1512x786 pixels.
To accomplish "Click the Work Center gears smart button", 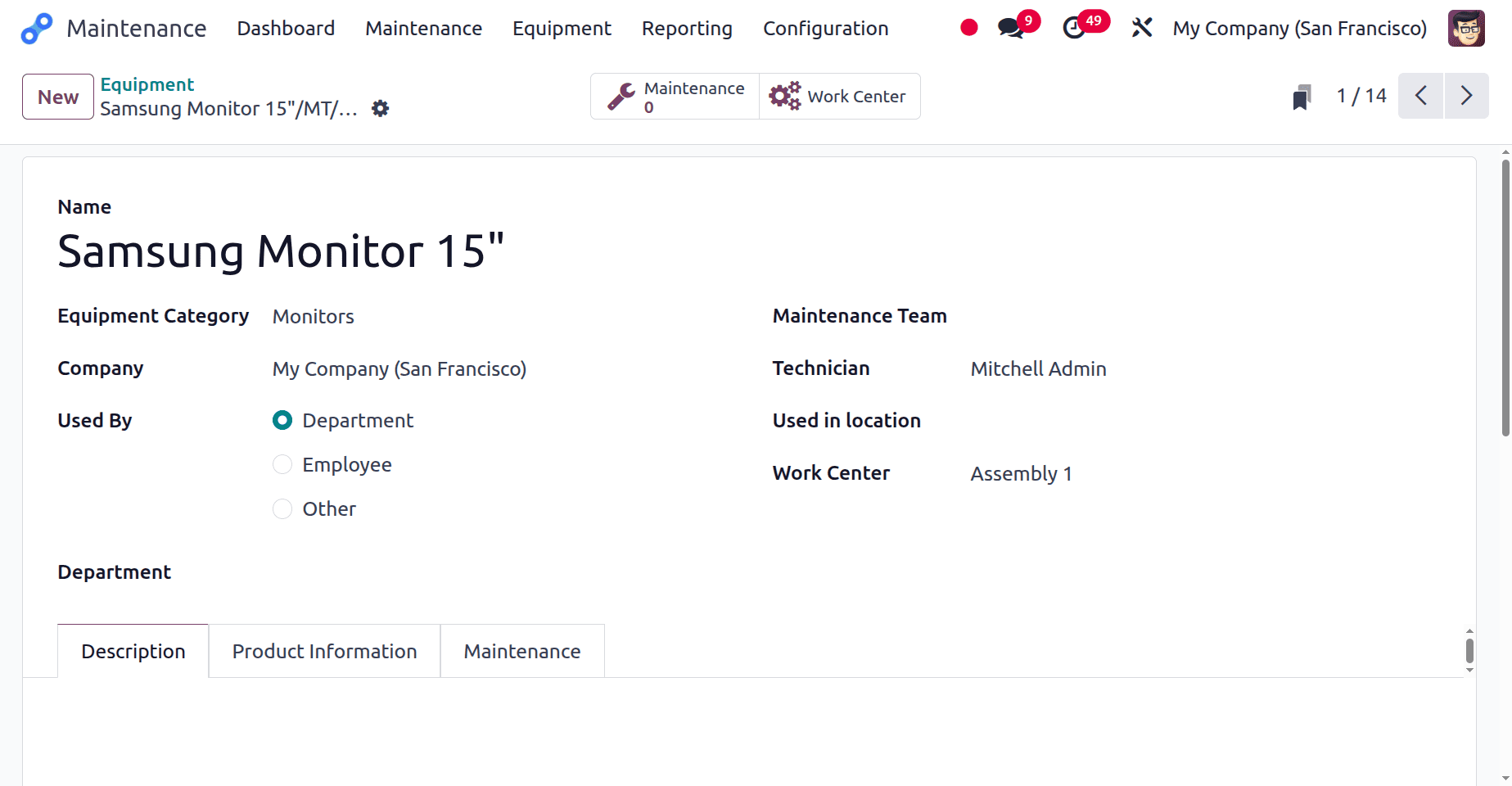I will click(840, 97).
